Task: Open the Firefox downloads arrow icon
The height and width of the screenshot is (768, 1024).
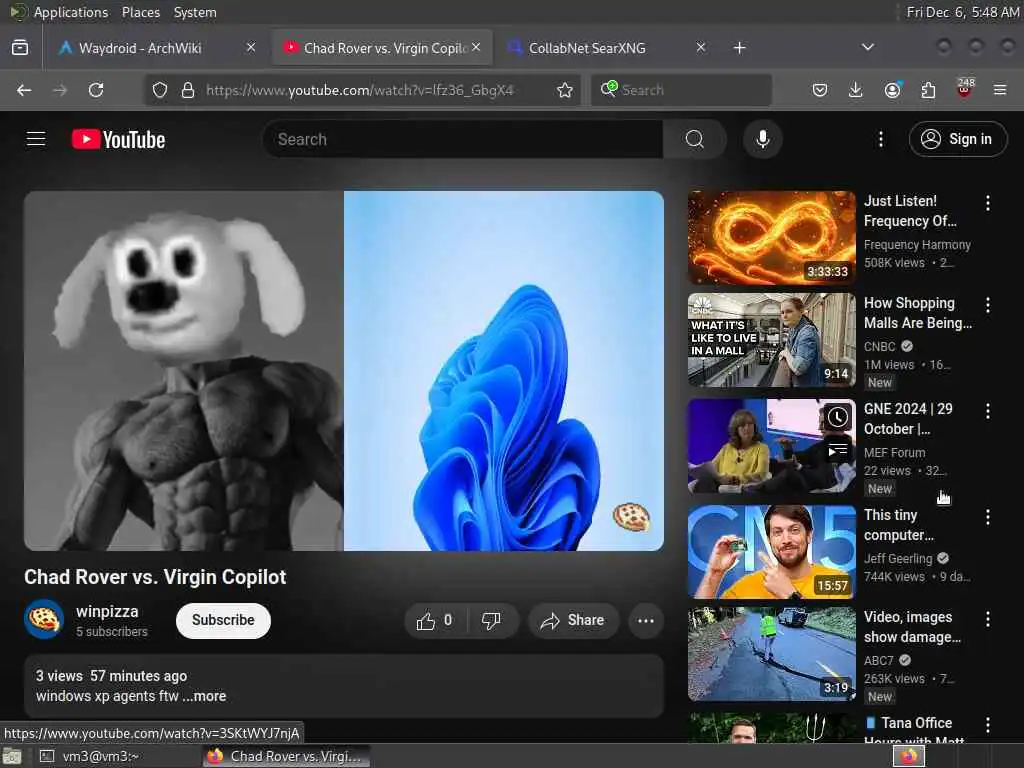Action: coord(856,90)
